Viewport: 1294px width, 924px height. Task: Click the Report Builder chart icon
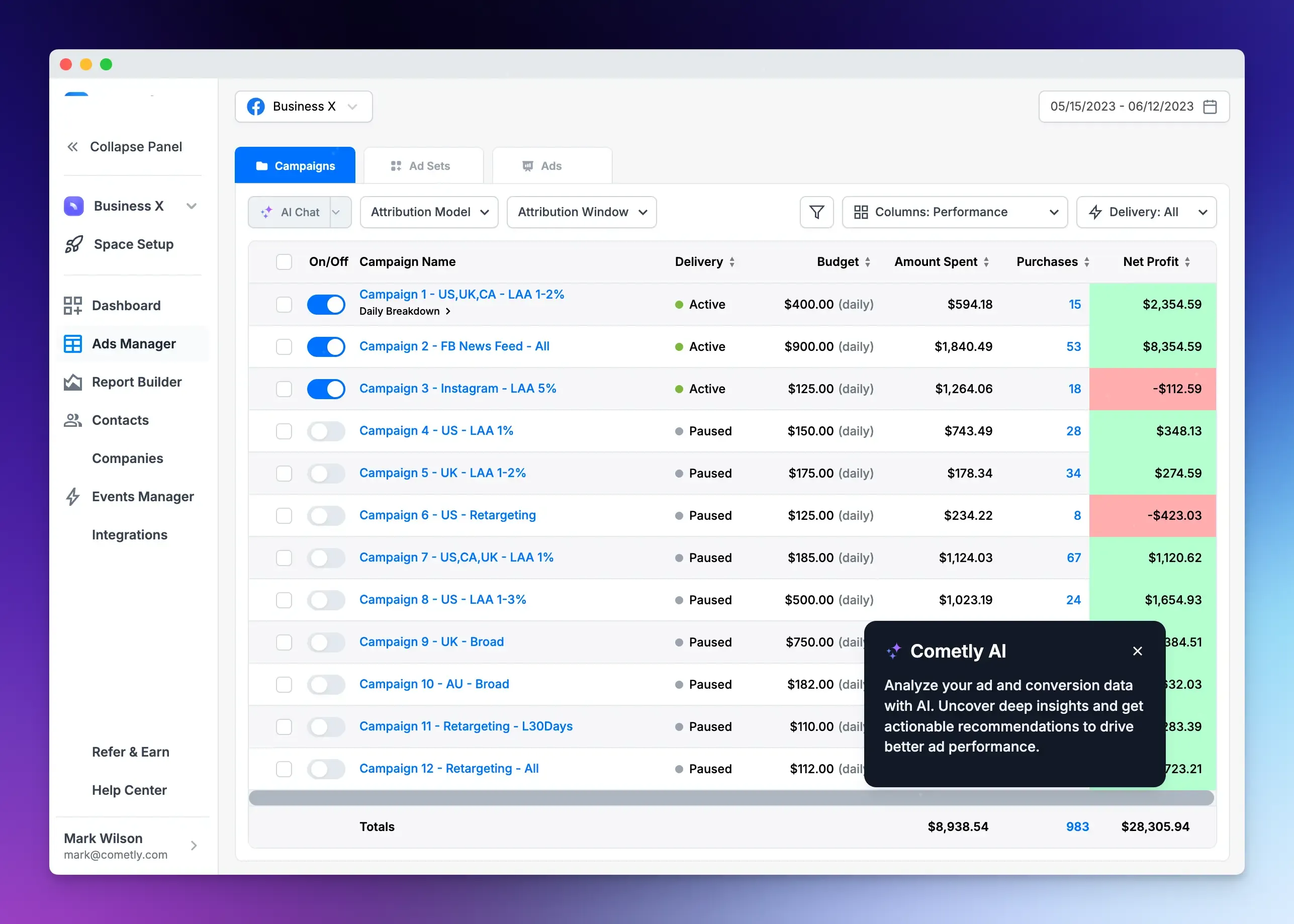pyautogui.click(x=73, y=383)
